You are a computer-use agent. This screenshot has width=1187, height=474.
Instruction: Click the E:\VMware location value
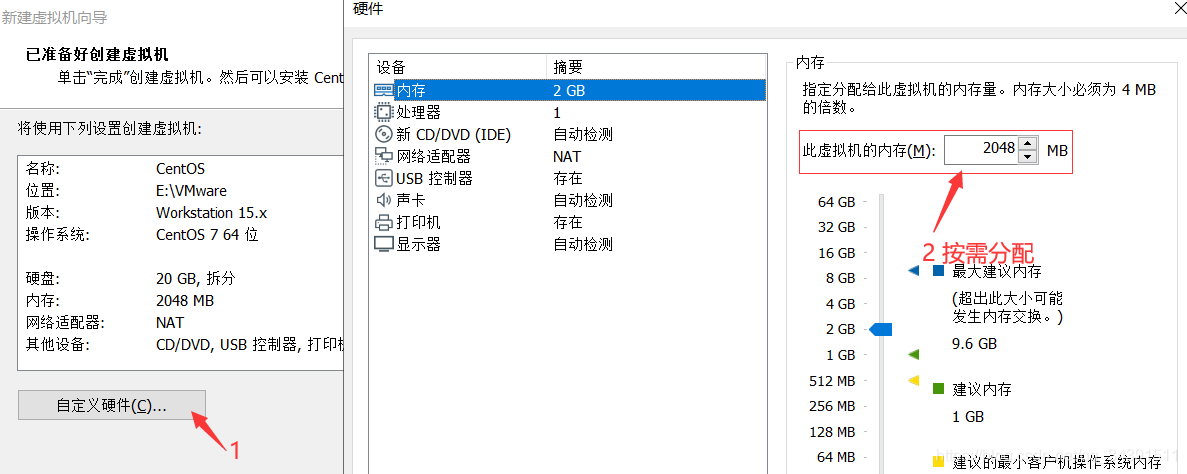192,191
